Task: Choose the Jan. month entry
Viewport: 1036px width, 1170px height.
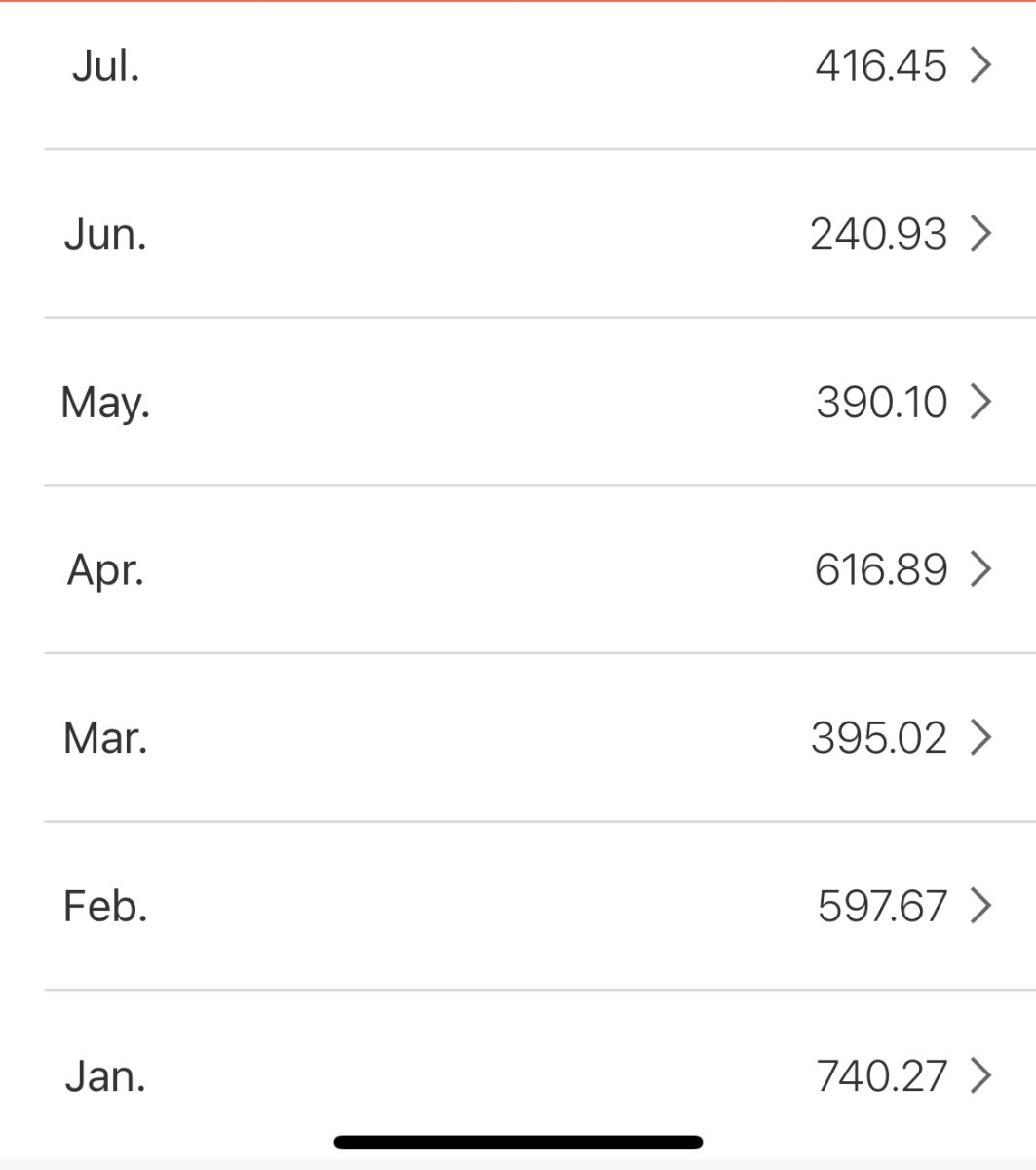Action: [105, 1076]
